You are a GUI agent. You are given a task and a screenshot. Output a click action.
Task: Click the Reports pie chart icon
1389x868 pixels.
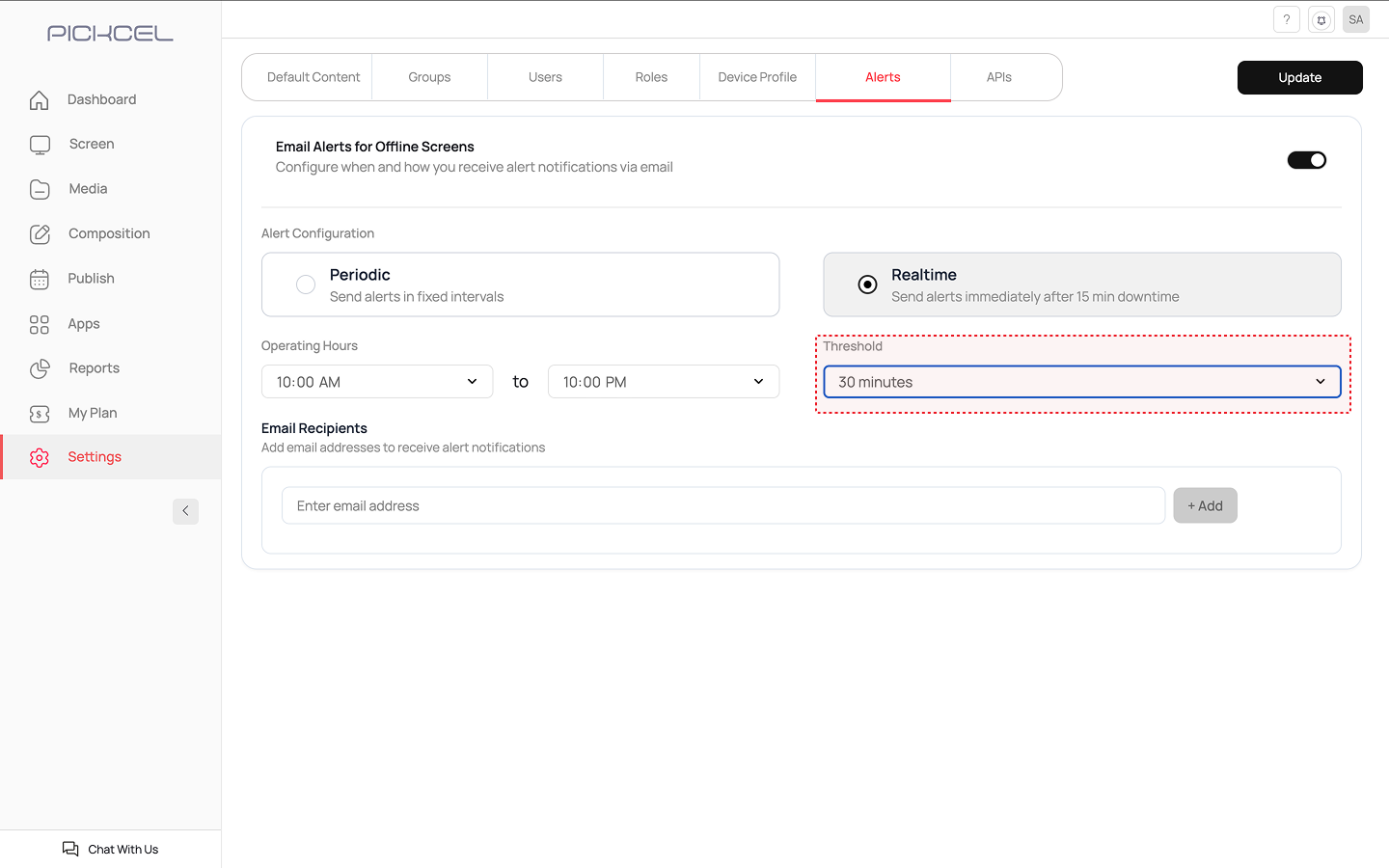coord(40,368)
